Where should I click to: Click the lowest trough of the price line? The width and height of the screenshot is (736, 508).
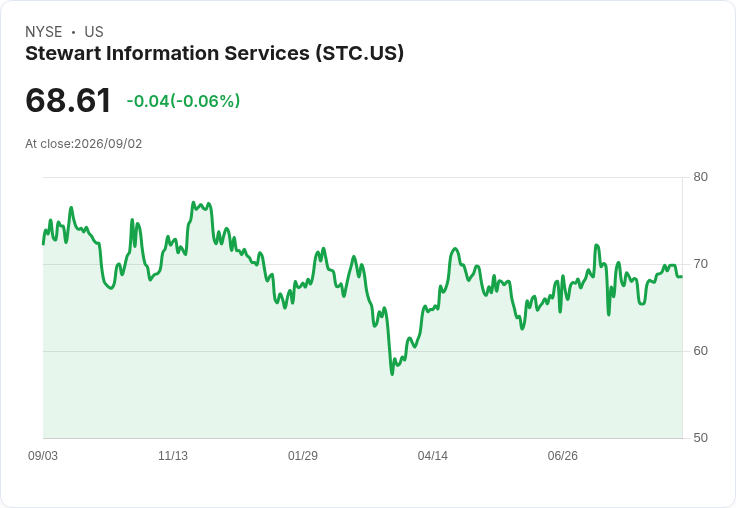click(x=392, y=374)
